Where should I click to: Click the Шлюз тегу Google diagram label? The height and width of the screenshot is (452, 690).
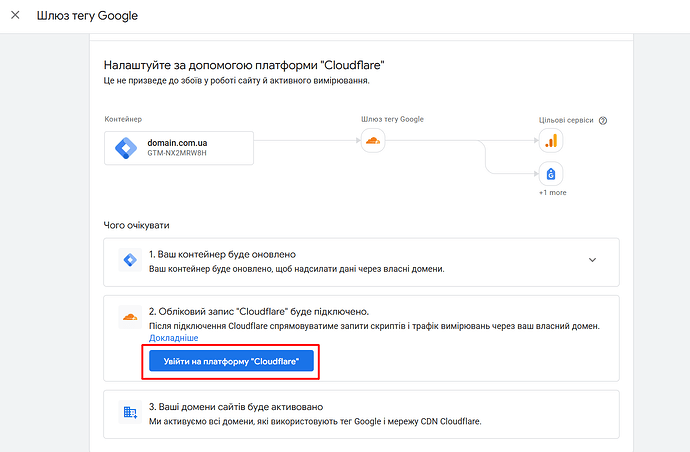coord(393,119)
